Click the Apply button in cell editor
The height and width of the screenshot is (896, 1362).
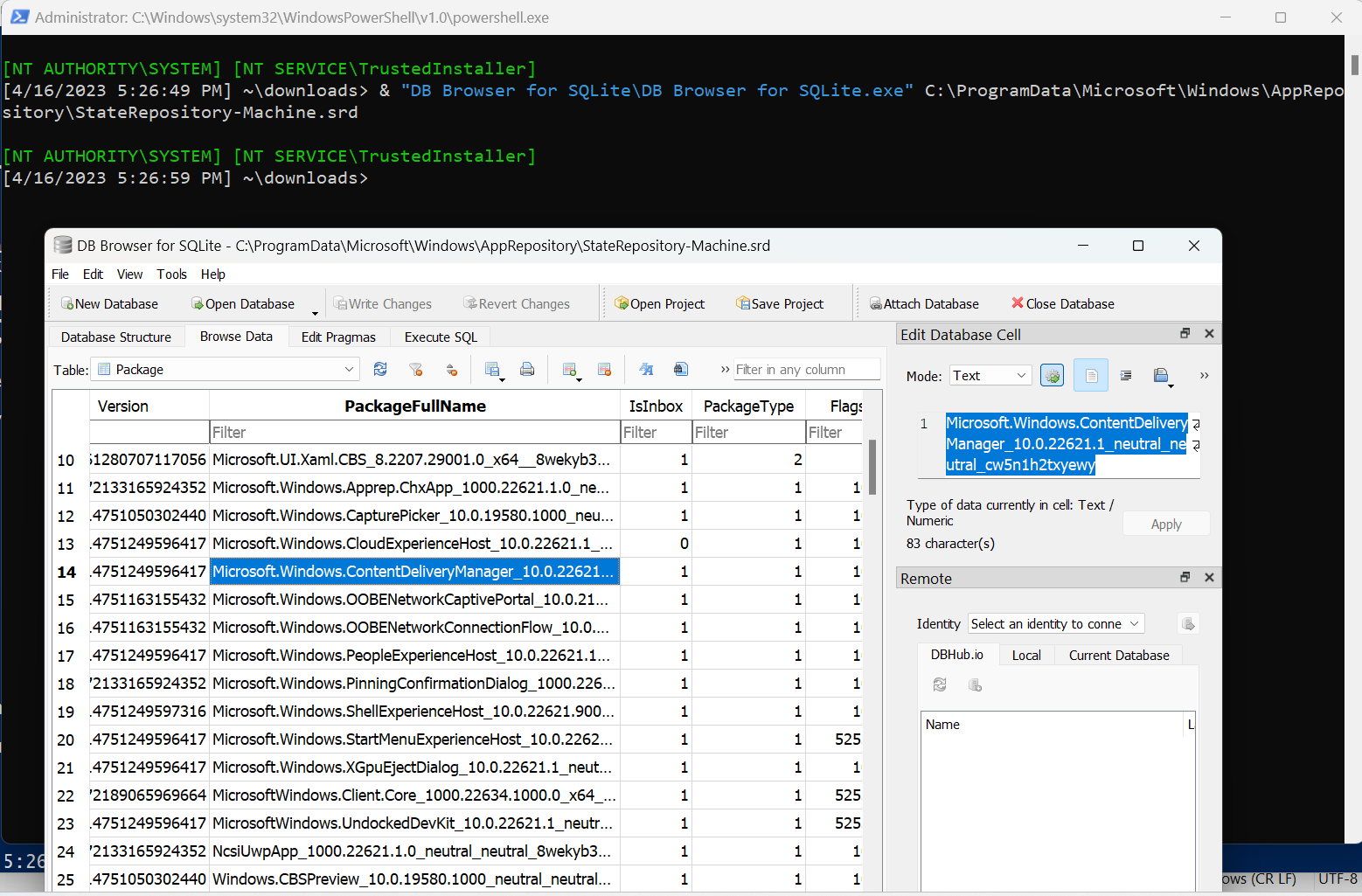point(1166,524)
